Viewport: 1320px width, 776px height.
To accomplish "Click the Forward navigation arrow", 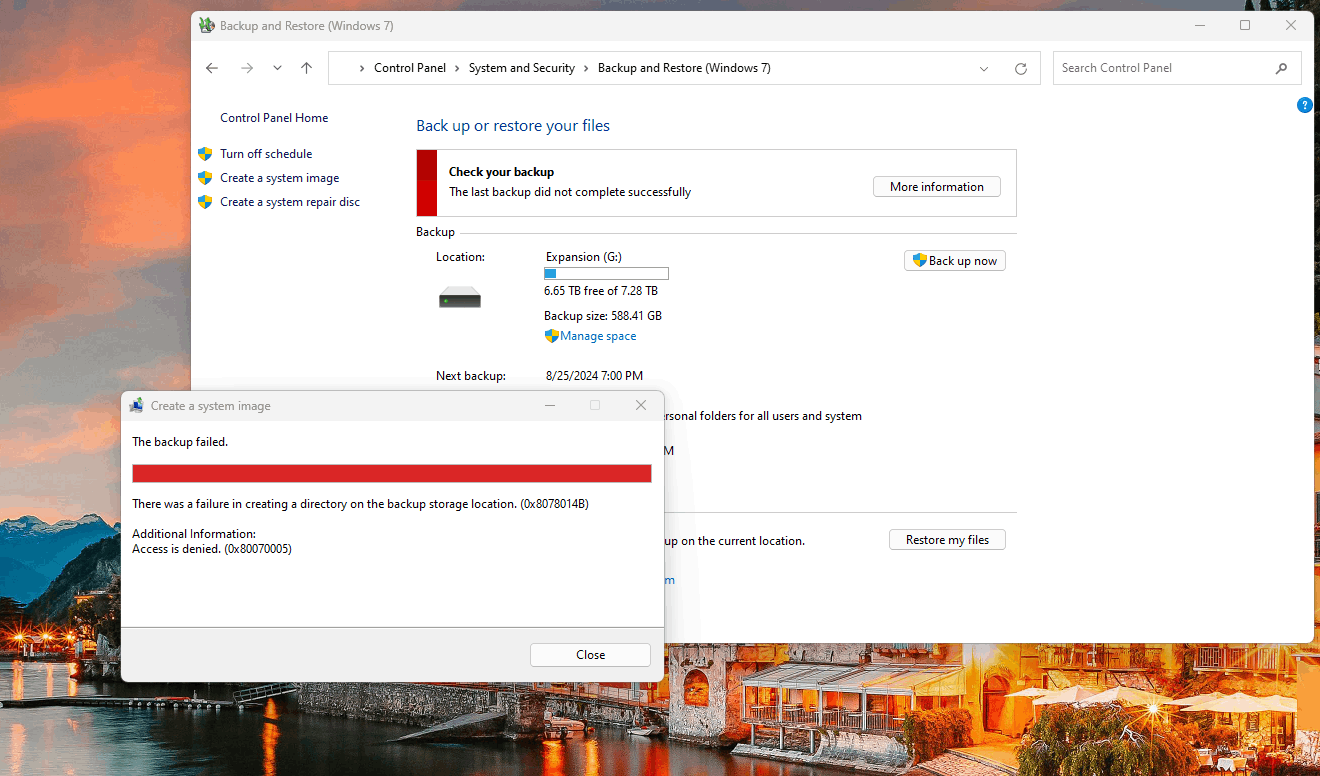I will coord(247,68).
